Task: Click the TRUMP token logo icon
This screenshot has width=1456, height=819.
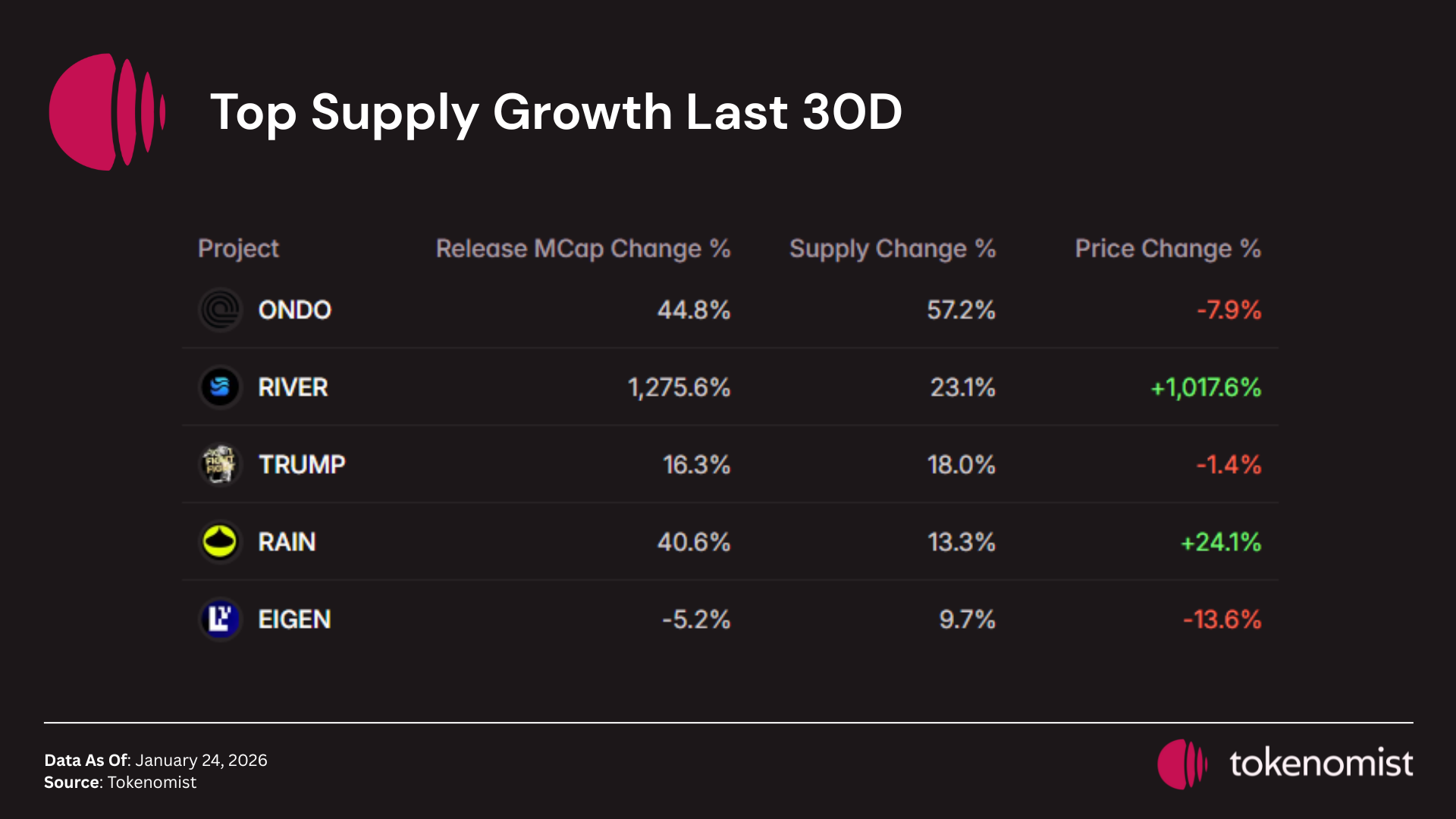Action: coord(220,464)
